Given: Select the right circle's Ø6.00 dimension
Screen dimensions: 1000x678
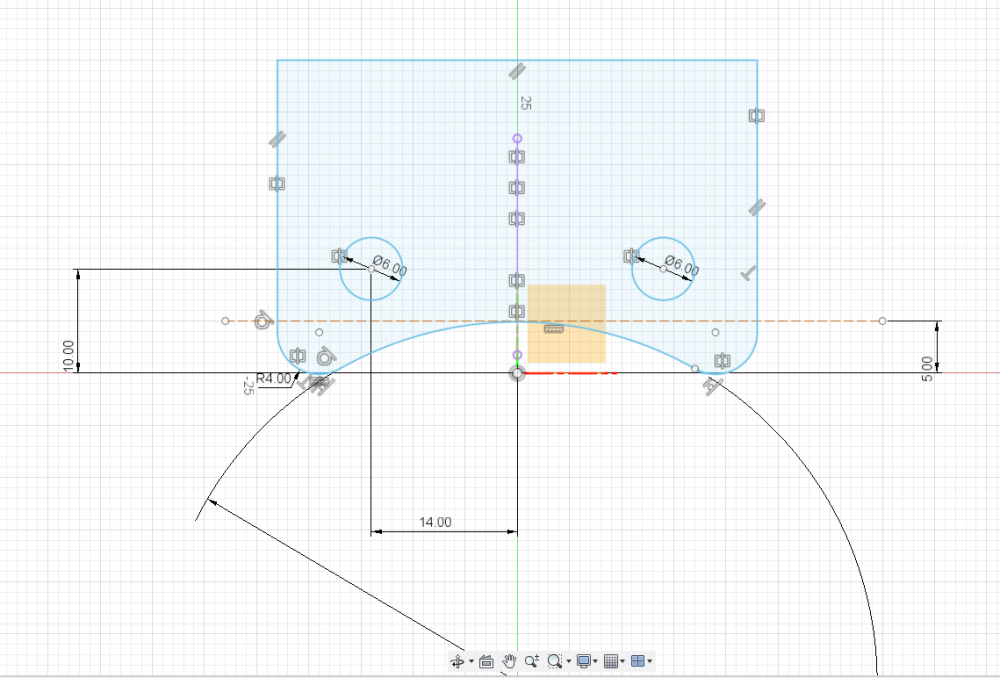Looking at the screenshot, I should coord(682,265).
